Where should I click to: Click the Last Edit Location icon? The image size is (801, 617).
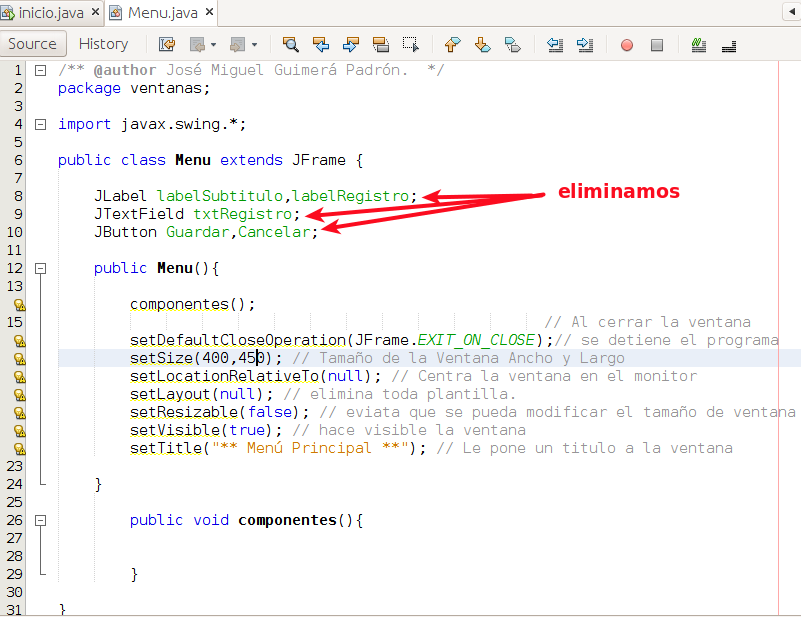tap(167, 45)
